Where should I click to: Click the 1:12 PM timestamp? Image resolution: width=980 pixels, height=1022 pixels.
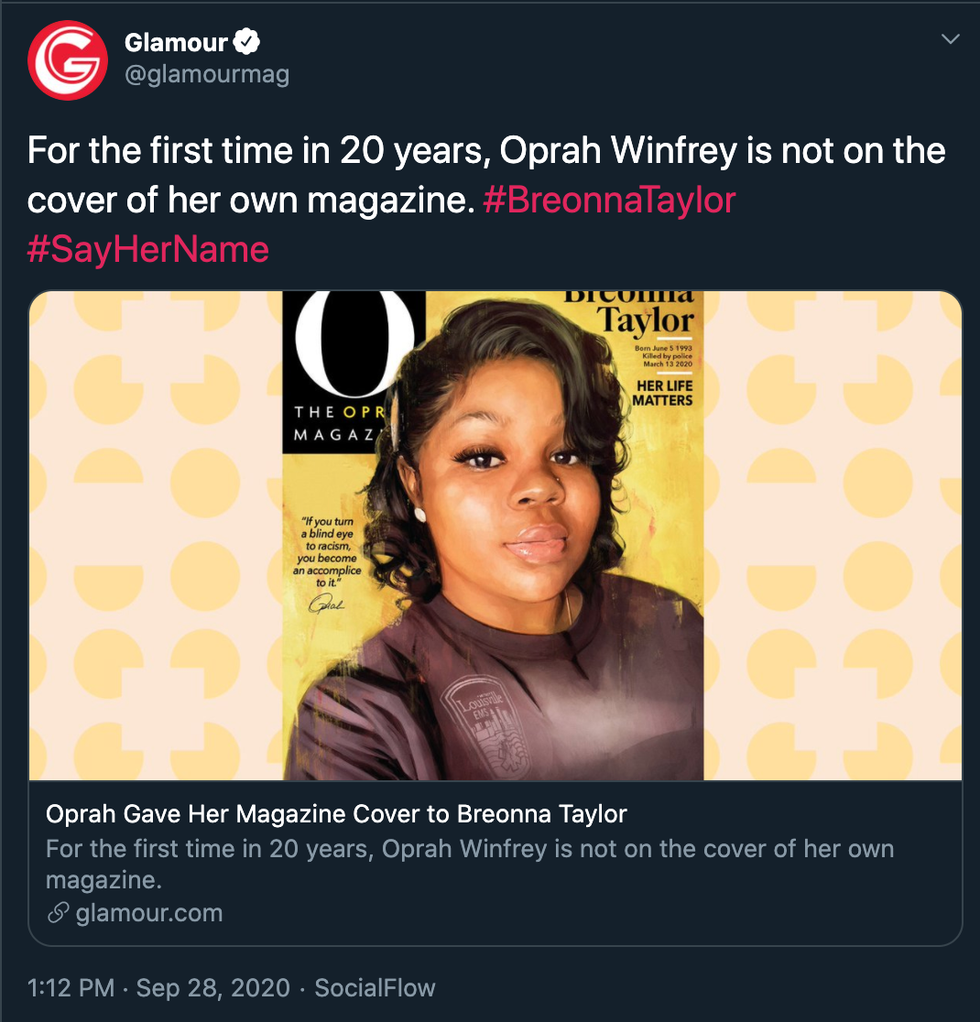(x=71, y=988)
